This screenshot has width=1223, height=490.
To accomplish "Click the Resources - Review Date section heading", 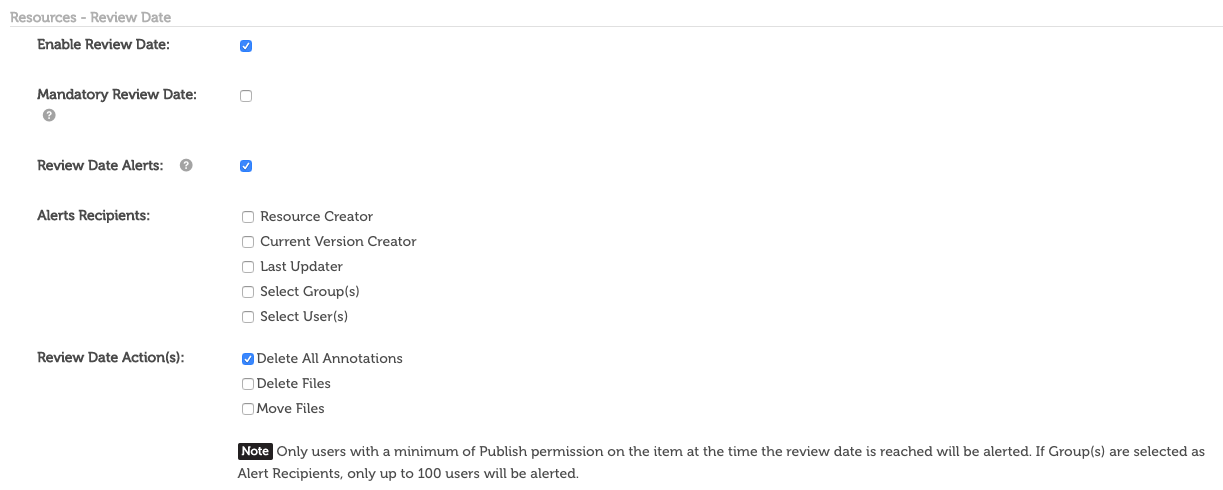I will tap(90, 17).
